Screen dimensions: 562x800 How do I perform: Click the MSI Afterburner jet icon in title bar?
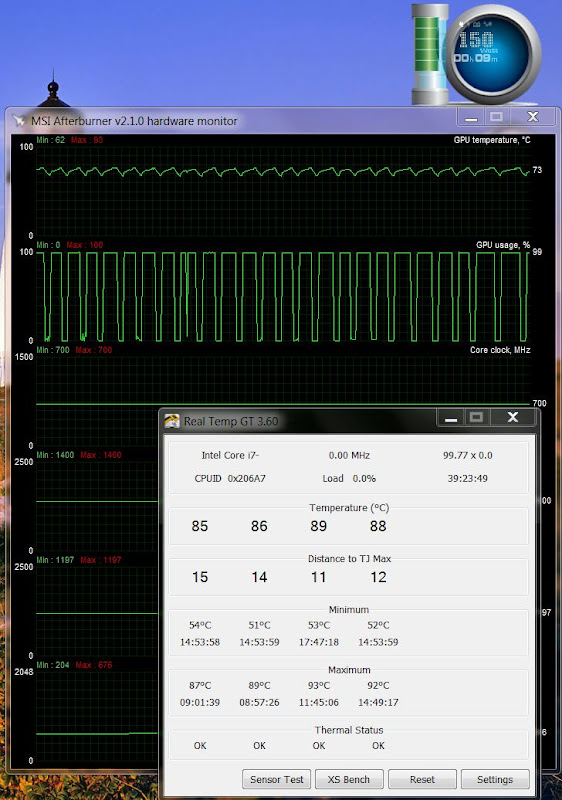pos(19,120)
